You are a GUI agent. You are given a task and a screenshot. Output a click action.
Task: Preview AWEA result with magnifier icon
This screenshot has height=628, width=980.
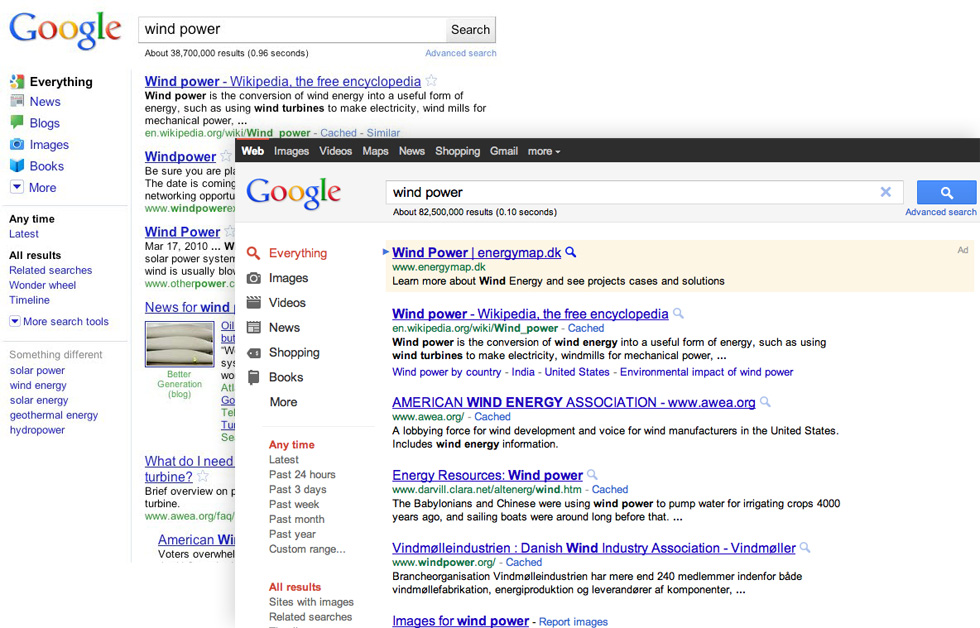point(766,402)
